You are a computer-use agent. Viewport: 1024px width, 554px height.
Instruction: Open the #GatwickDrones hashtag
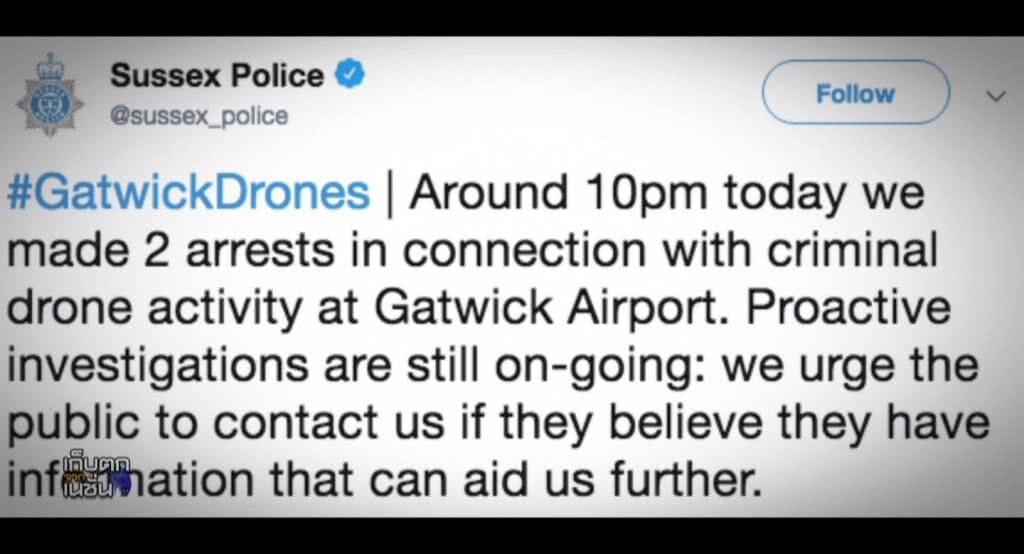tap(189, 192)
